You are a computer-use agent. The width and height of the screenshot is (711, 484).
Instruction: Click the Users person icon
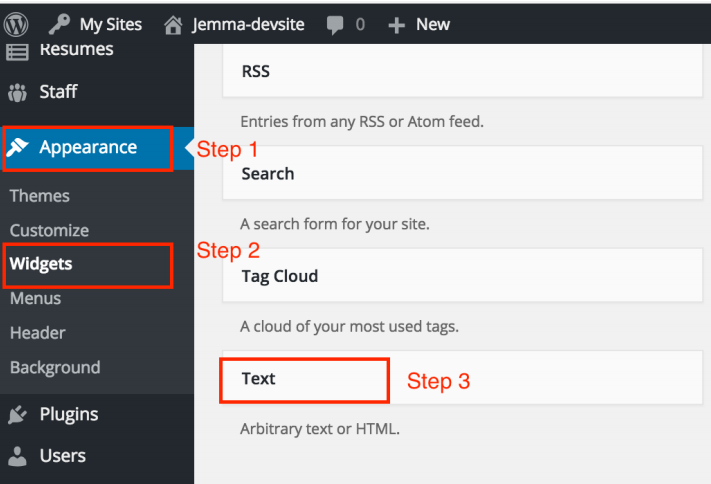[x=18, y=456]
